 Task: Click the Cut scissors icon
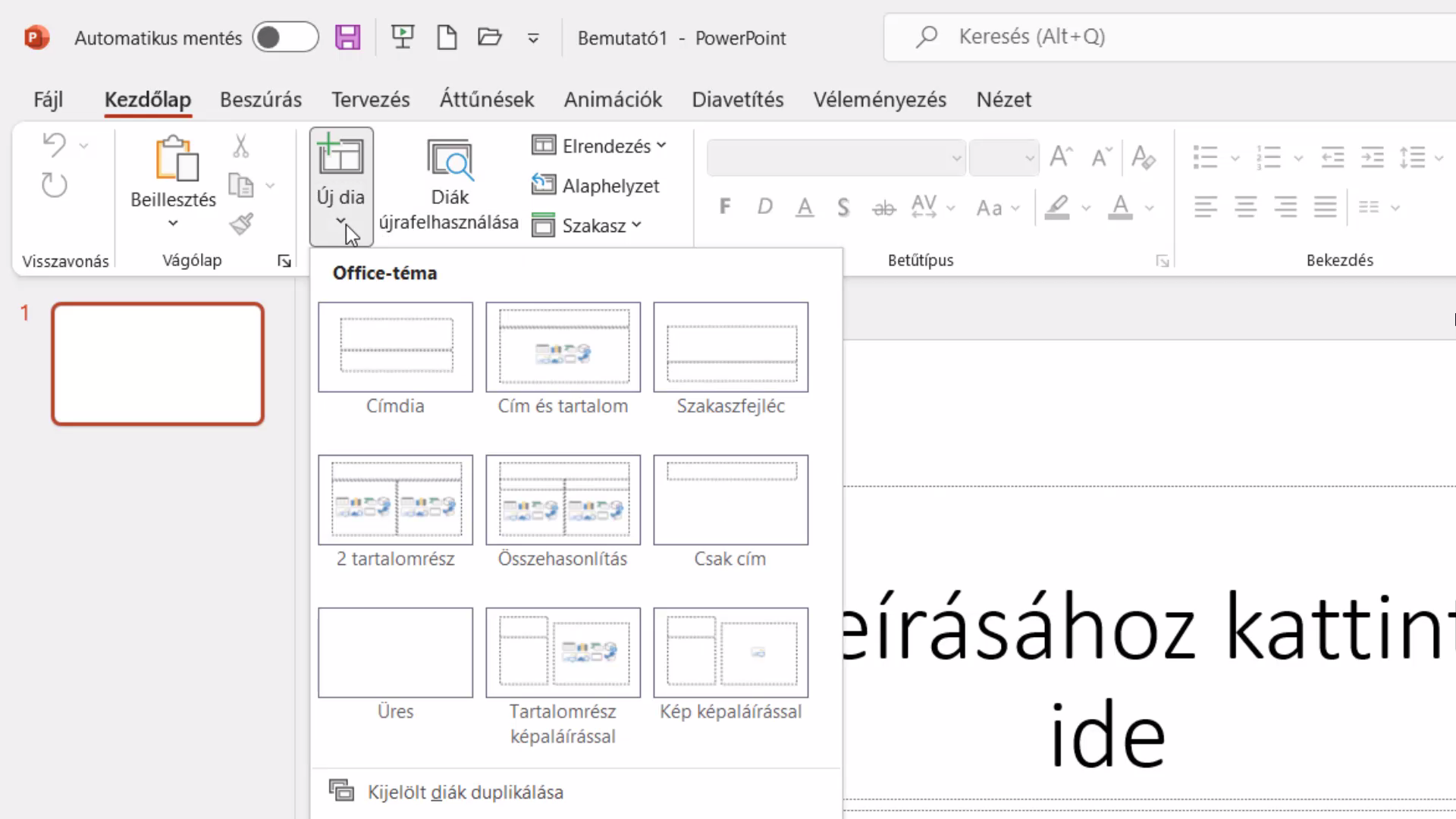pyautogui.click(x=241, y=146)
